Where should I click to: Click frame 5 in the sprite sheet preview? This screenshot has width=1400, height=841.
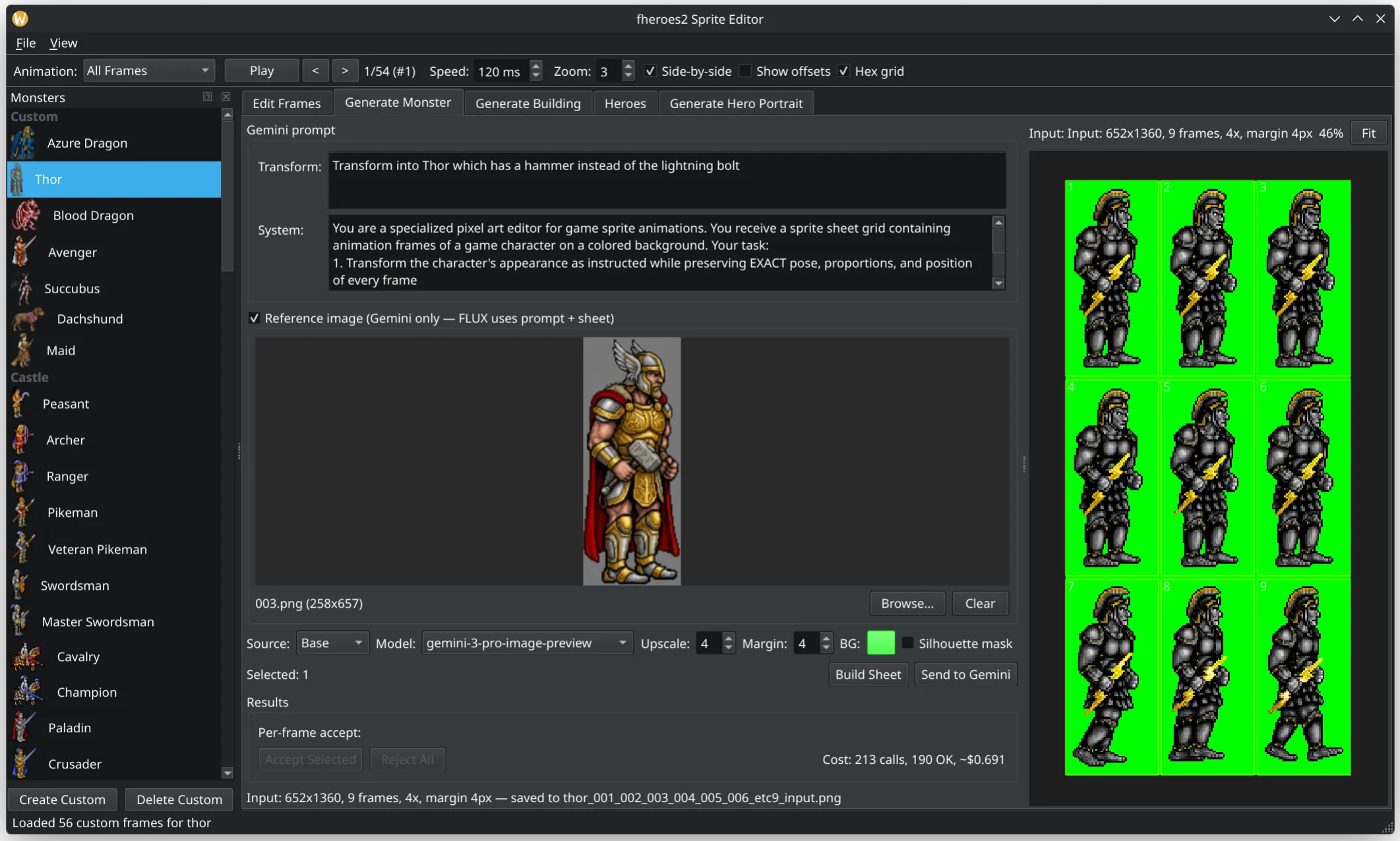[1207, 477]
